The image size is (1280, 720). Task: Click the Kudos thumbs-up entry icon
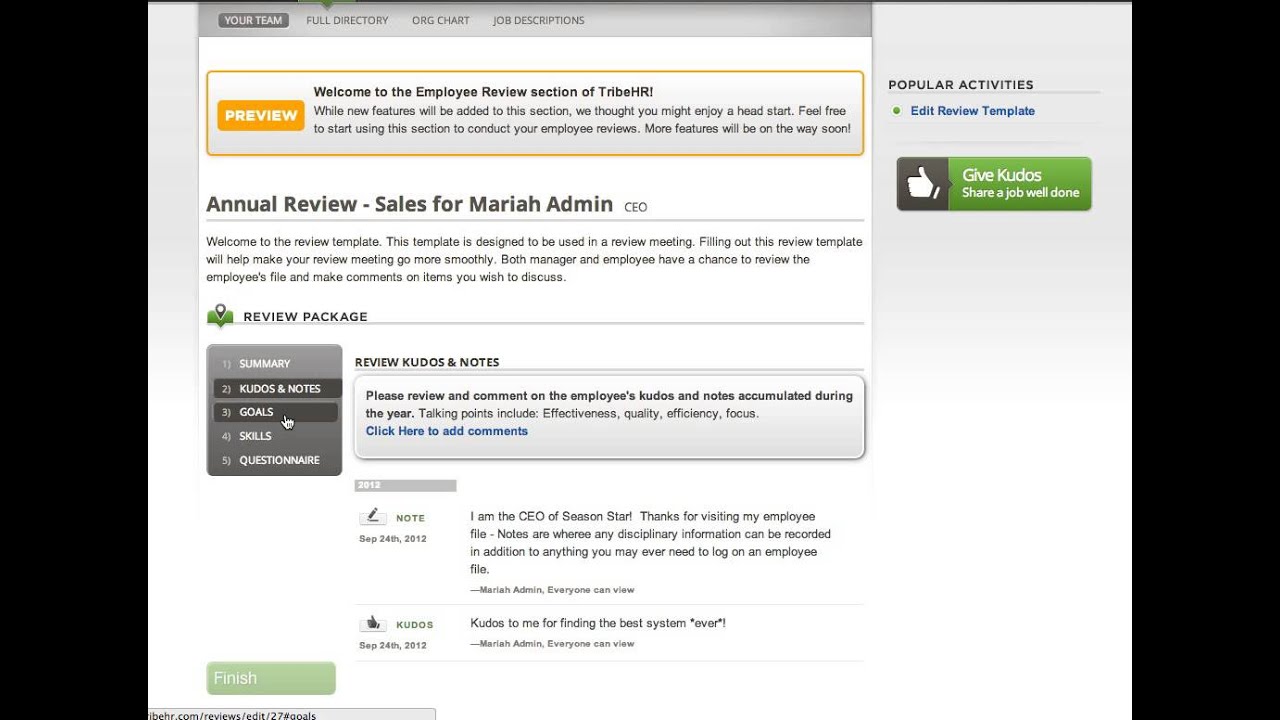click(x=372, y=623)
